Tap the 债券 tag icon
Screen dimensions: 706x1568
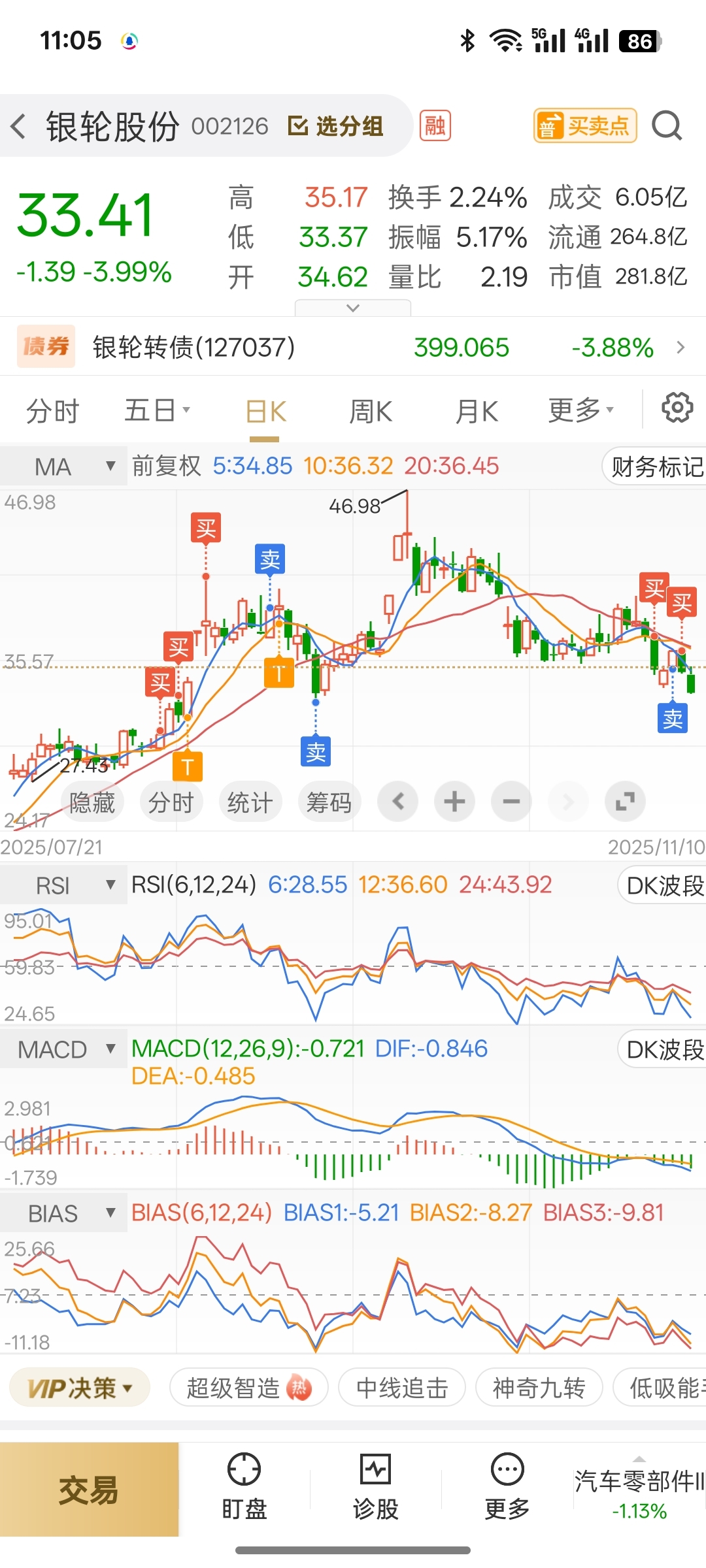click(46, 346)
